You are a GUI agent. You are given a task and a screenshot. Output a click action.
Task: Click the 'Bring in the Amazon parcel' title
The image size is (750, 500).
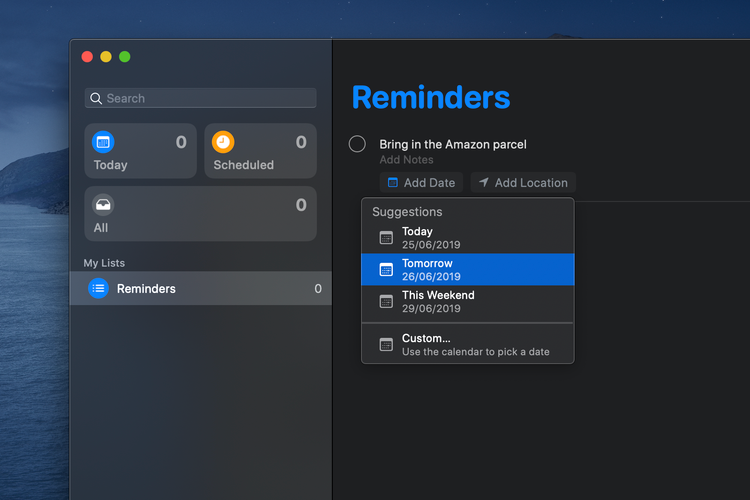[452, 144]
